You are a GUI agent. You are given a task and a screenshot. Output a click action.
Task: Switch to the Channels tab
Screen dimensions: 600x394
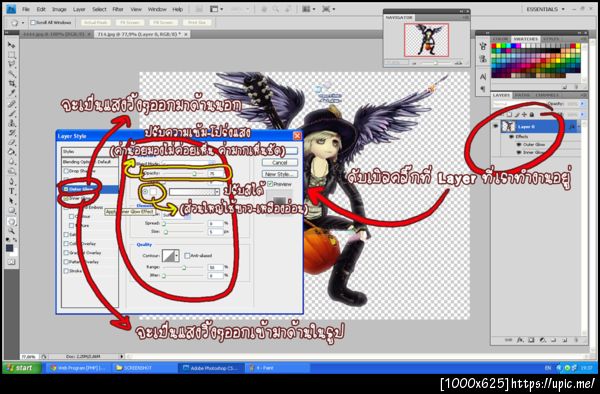pos(547,95)
